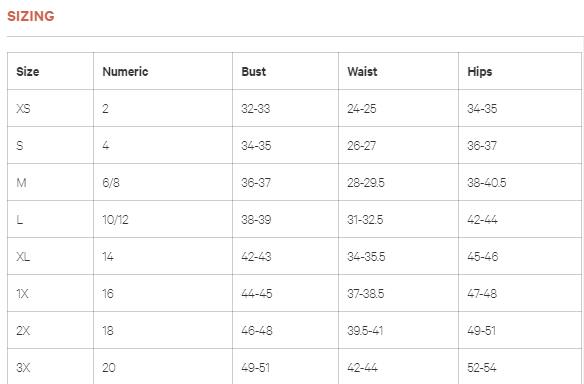The width and height of the screenshot is (584, 384).
Task: Click waist value 34-35.5
Action: tap(366, 257)
